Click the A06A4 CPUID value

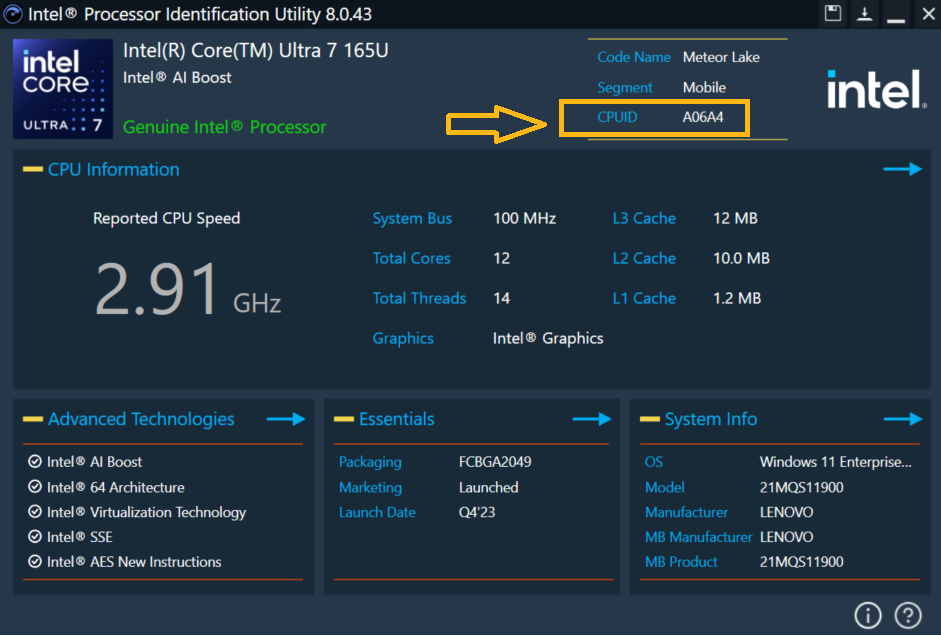pos(703,117)
